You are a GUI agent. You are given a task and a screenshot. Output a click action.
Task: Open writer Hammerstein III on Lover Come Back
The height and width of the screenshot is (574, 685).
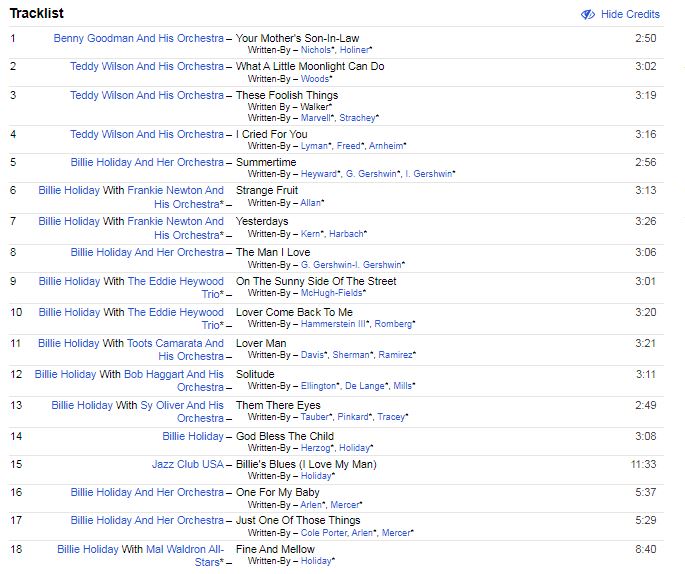(x=335, y=324)
